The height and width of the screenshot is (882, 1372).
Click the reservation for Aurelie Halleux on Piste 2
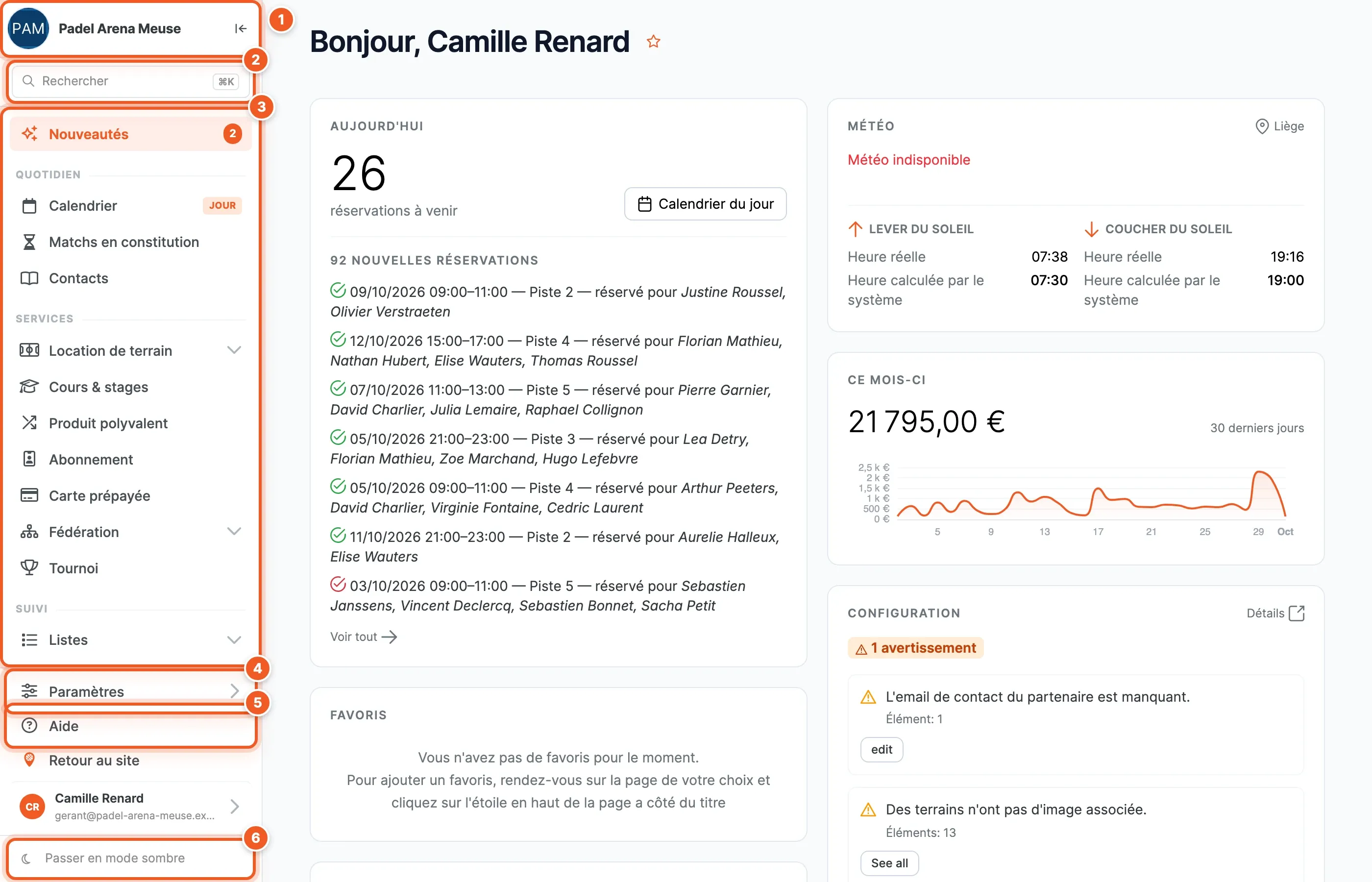click(556, 546)
